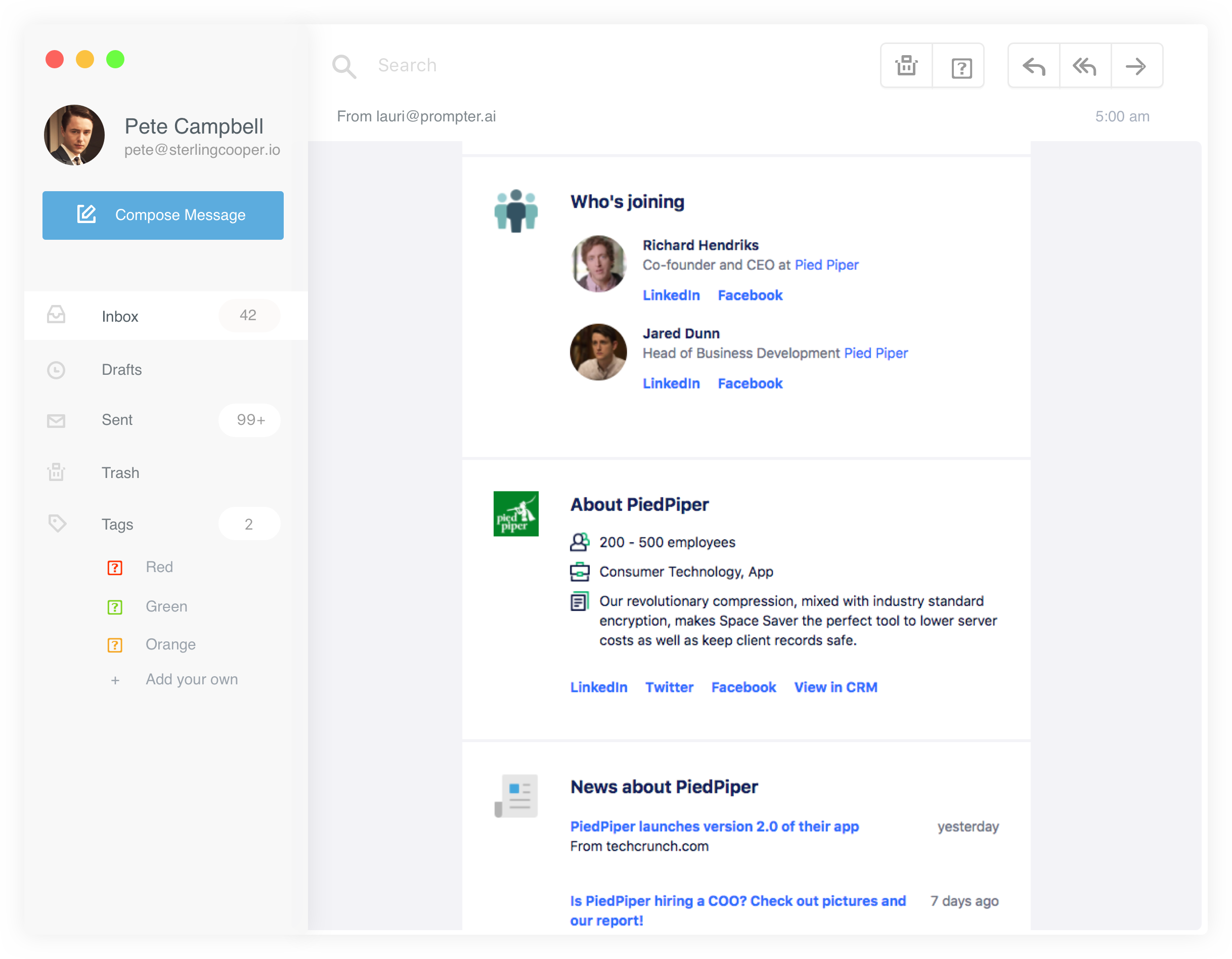Click the Tags label icon in sidebar

[57, 524]
